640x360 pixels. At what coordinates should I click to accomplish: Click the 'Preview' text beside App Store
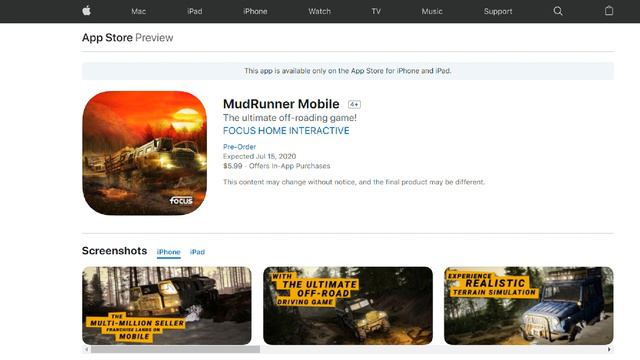tap(154, 38)
